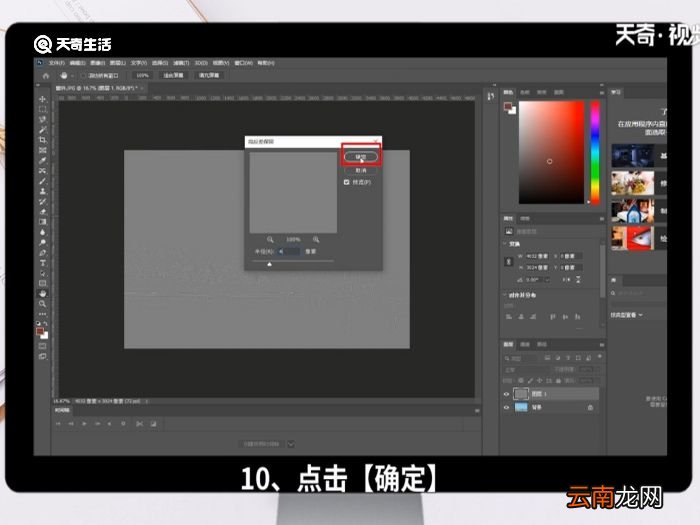Change screen mode icon in toolbar
700x525 pixels.
(x=42, y=356)
